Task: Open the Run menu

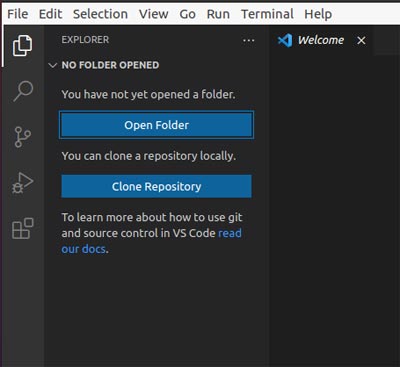Action: tap(218, 14)
